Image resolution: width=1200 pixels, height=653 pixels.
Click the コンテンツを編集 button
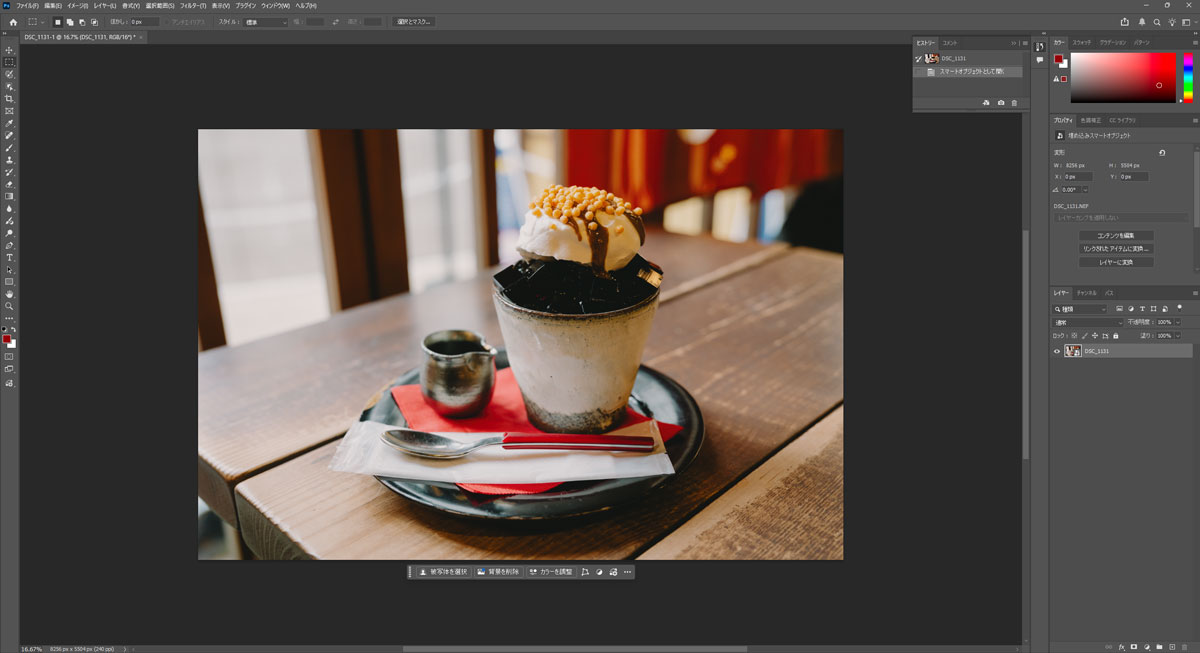(x=1115, y=236)
